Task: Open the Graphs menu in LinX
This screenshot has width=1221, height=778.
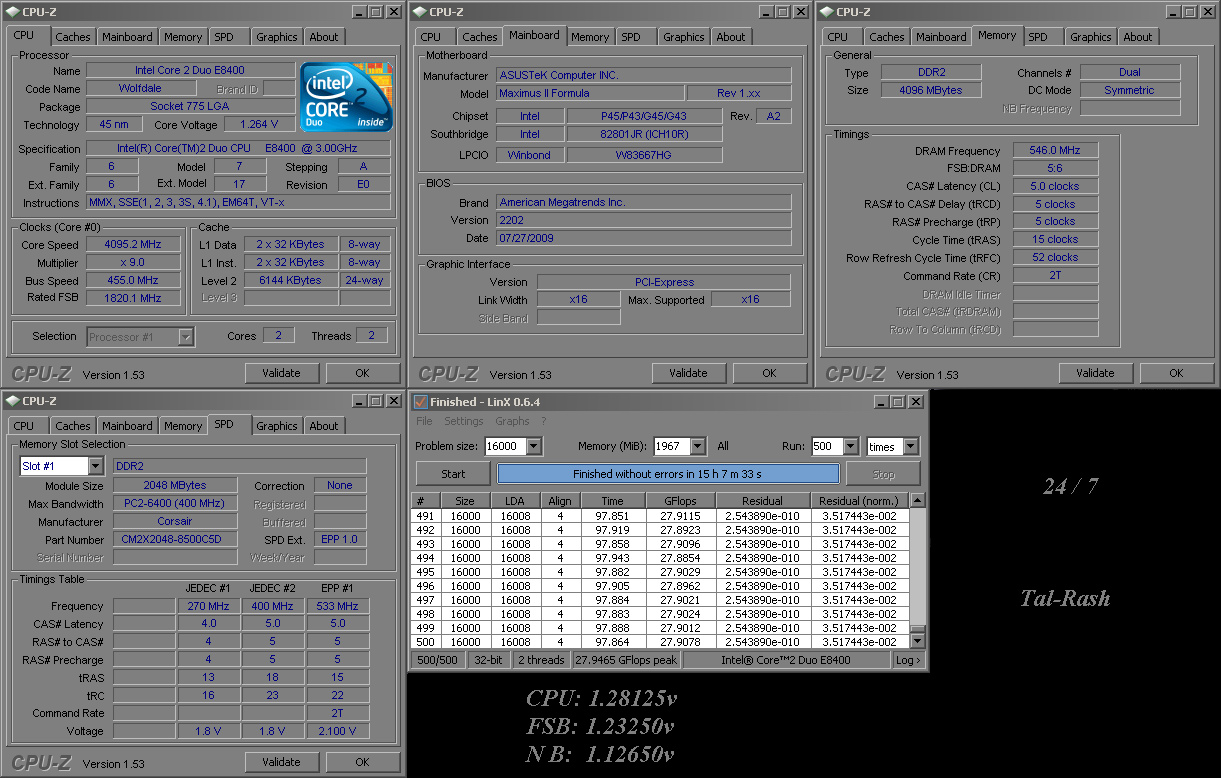Action: 512,421
